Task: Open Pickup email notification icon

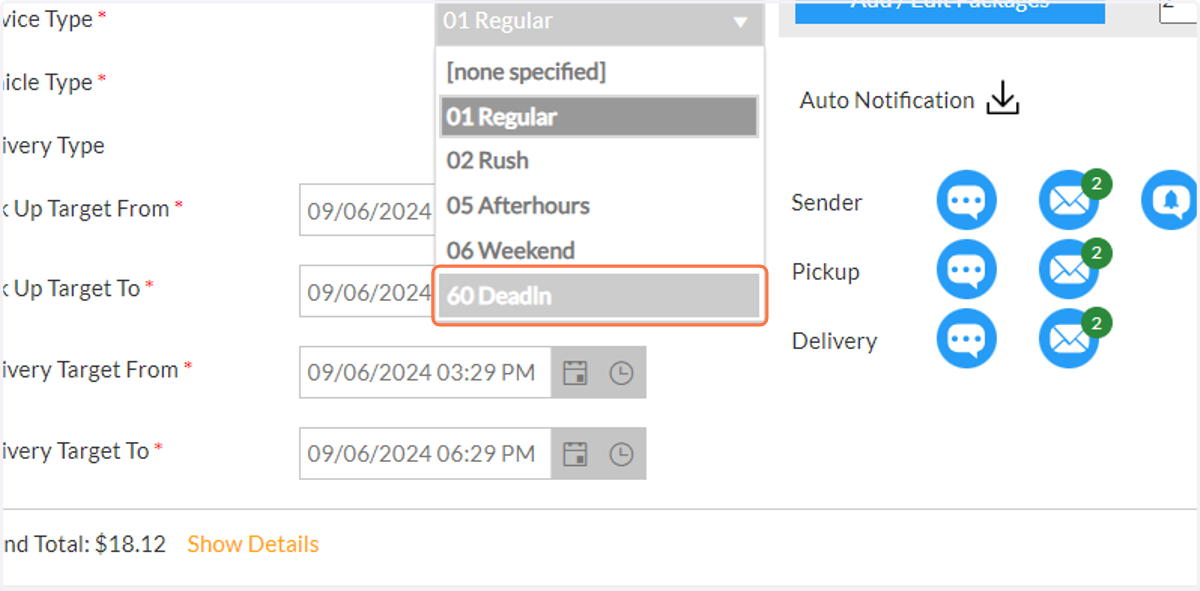Action: (1069, 270)
